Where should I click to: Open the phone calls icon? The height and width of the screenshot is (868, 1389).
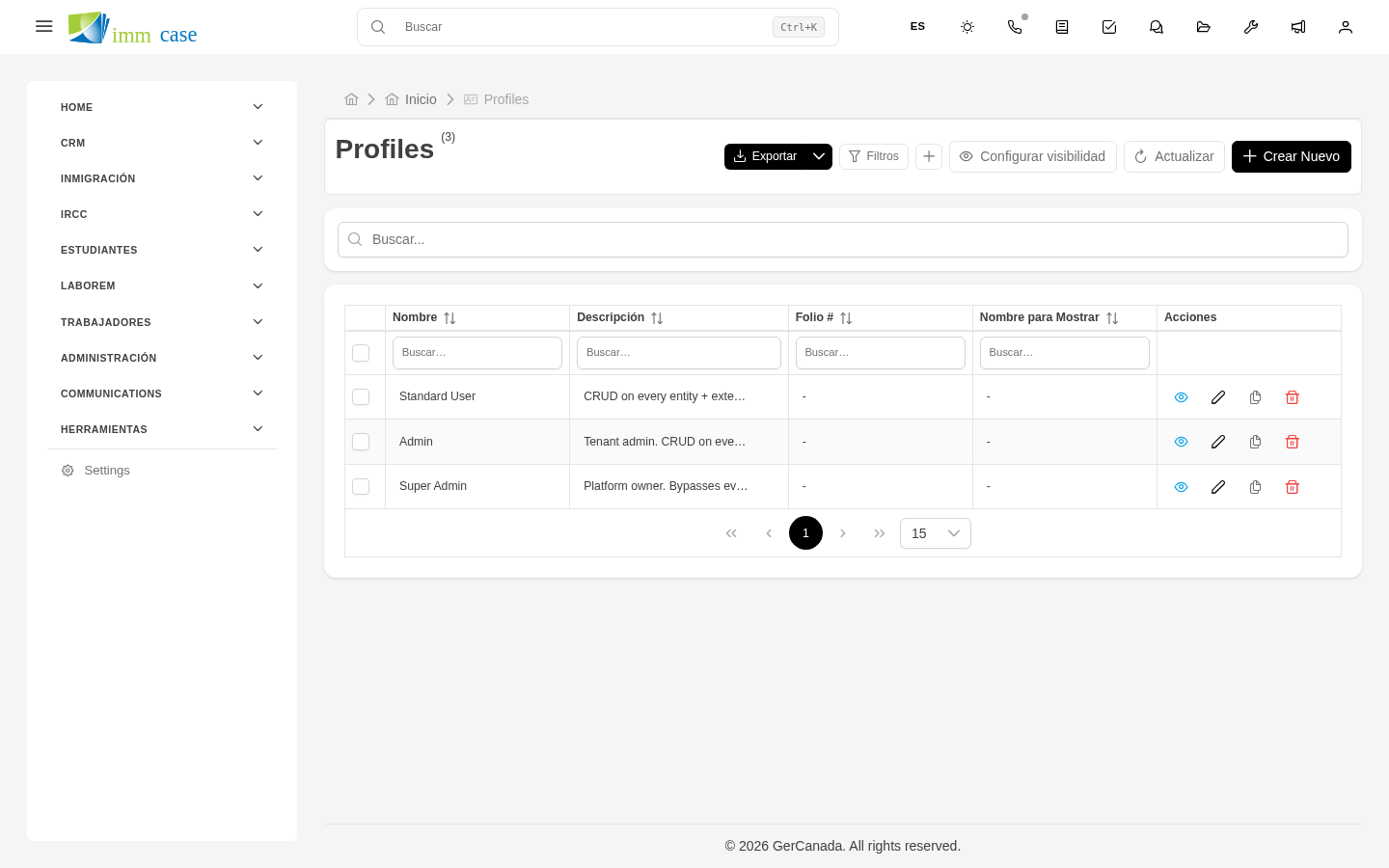pyautogui.click(x=1015, y=27)
